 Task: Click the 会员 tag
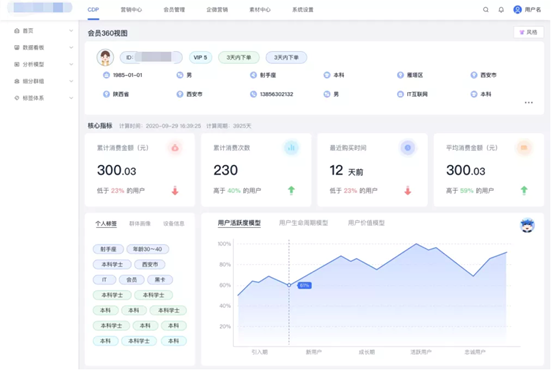[x=132, y=280]
